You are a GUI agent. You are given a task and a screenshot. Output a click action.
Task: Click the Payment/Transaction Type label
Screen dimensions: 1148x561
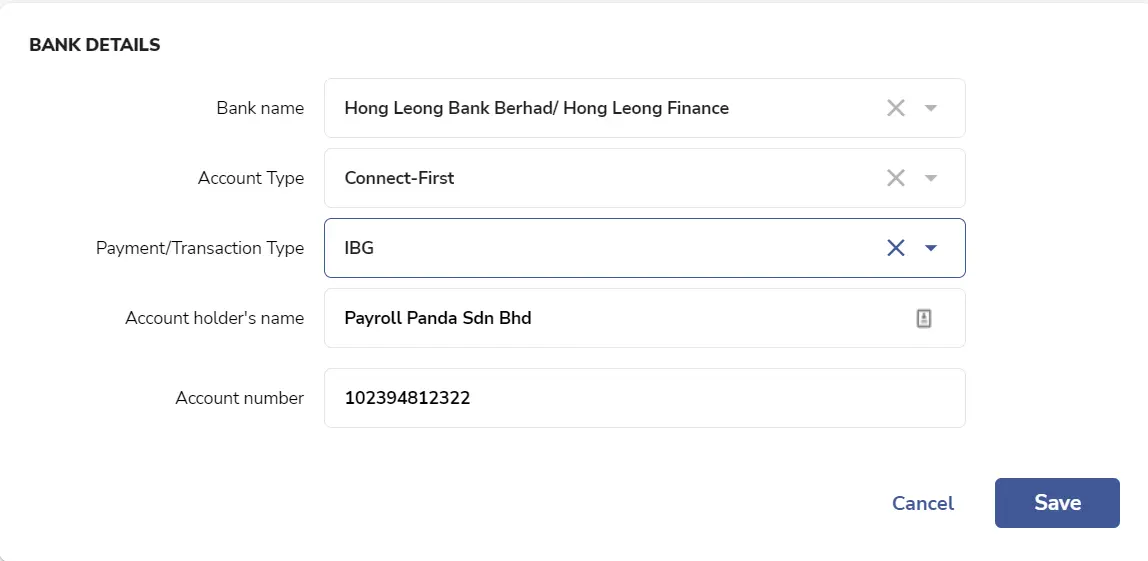(x=200, y=248)
